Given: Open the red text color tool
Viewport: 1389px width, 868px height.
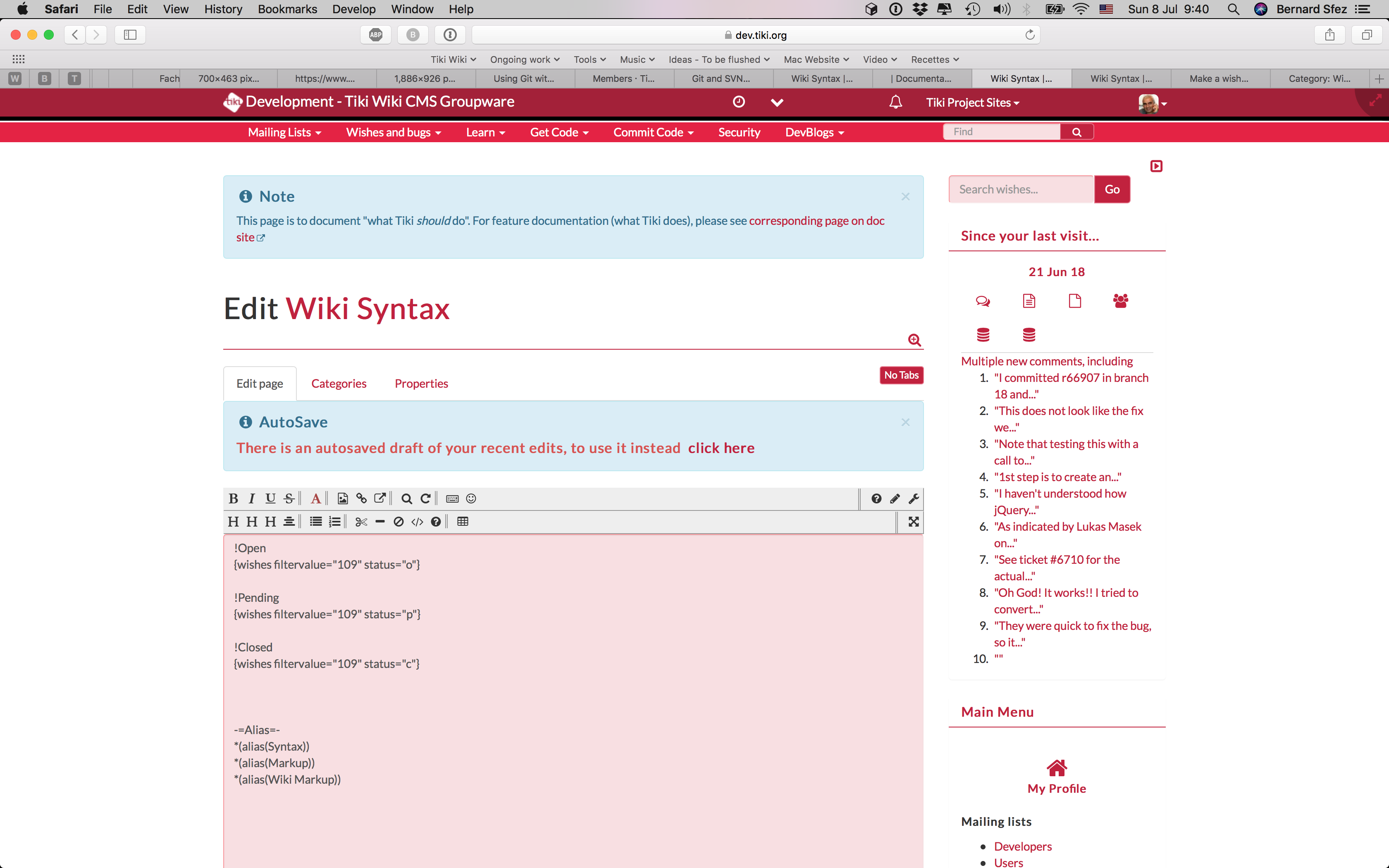Looking at the screenshot, I should tap(316, 498).
